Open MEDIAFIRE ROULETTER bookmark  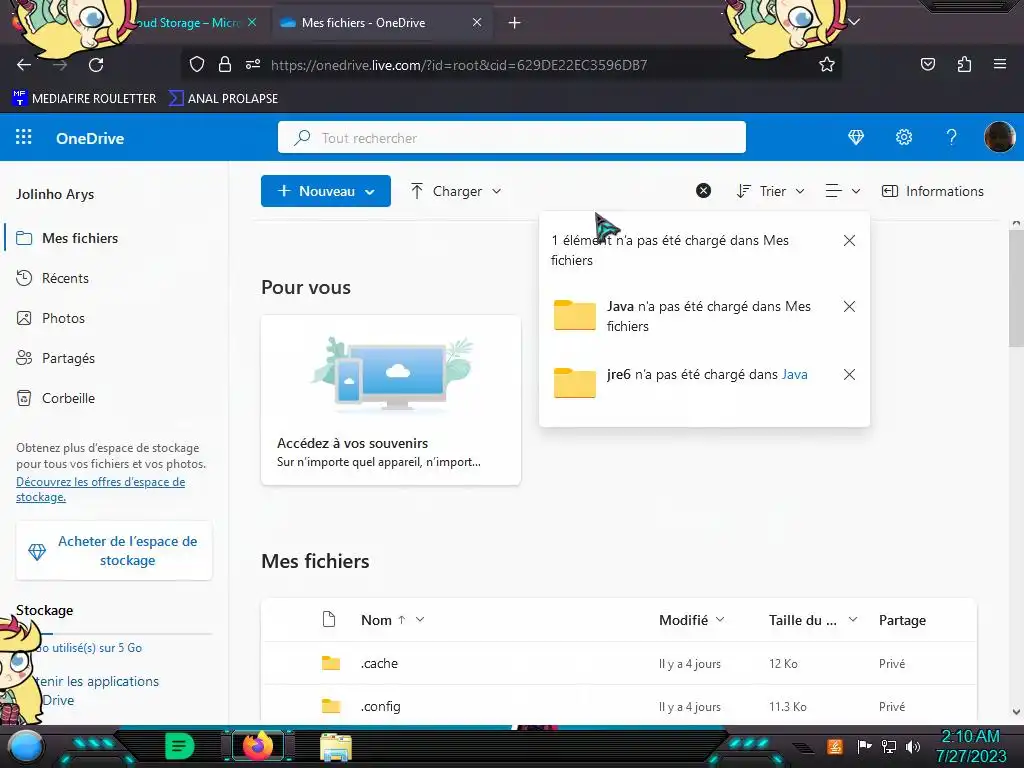[x=84, y=98]
